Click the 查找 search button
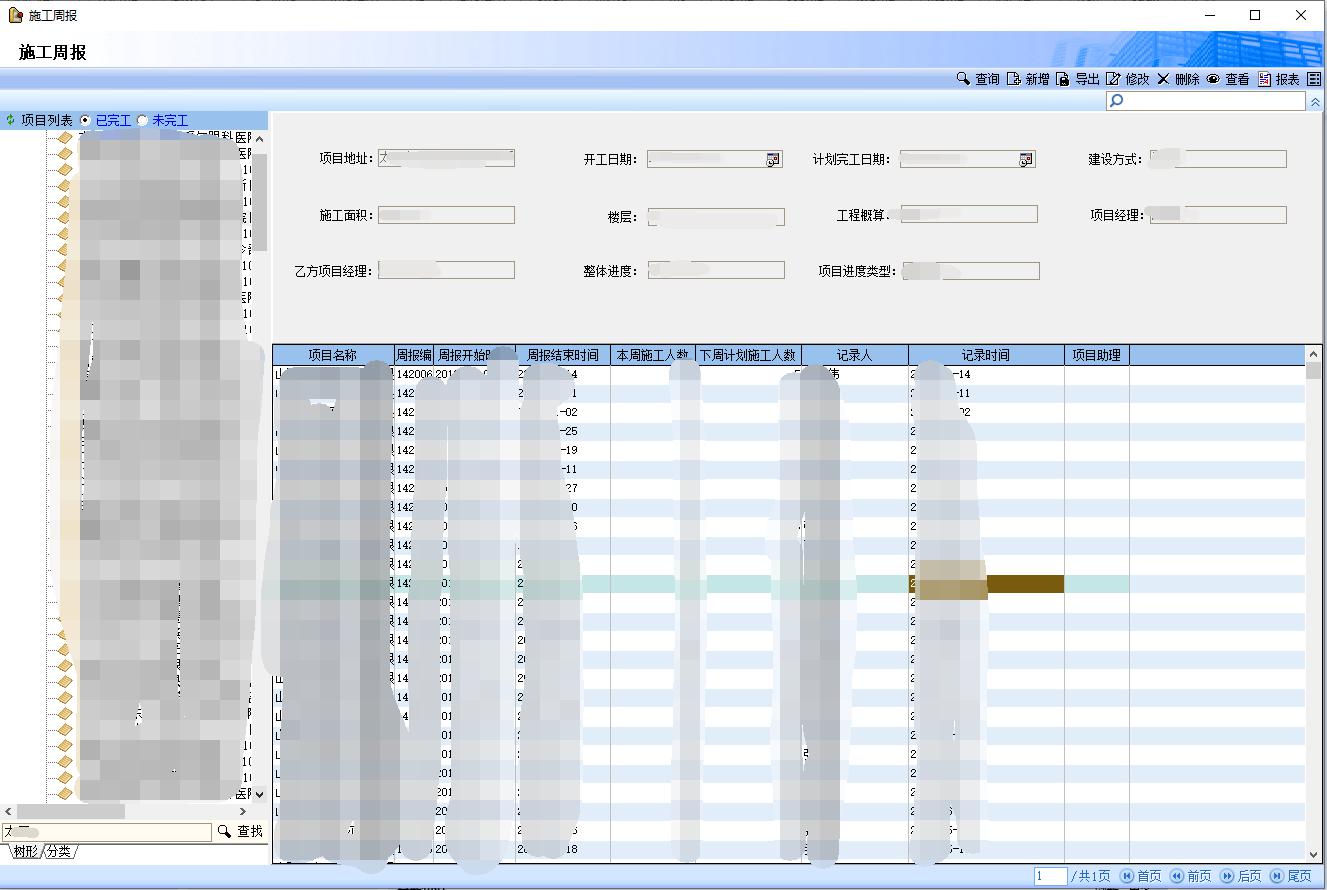1327x890 pixels. [x=240, y=831]
